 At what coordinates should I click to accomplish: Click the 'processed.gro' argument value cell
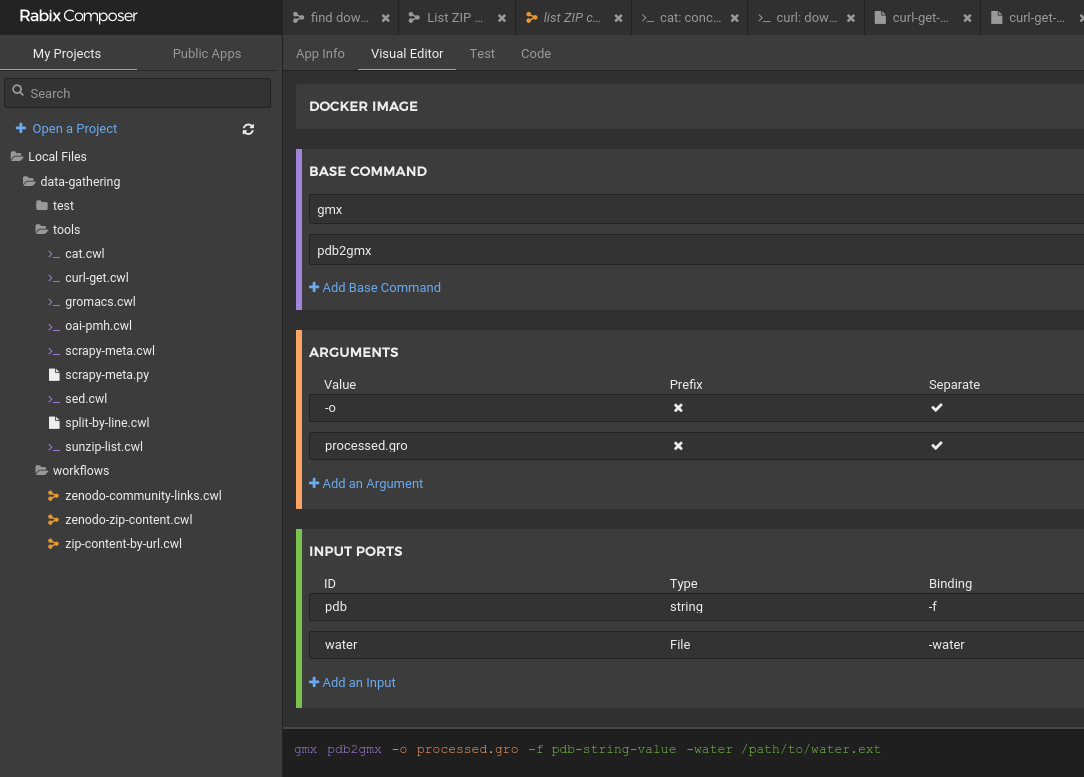click(x=366, y=446)
